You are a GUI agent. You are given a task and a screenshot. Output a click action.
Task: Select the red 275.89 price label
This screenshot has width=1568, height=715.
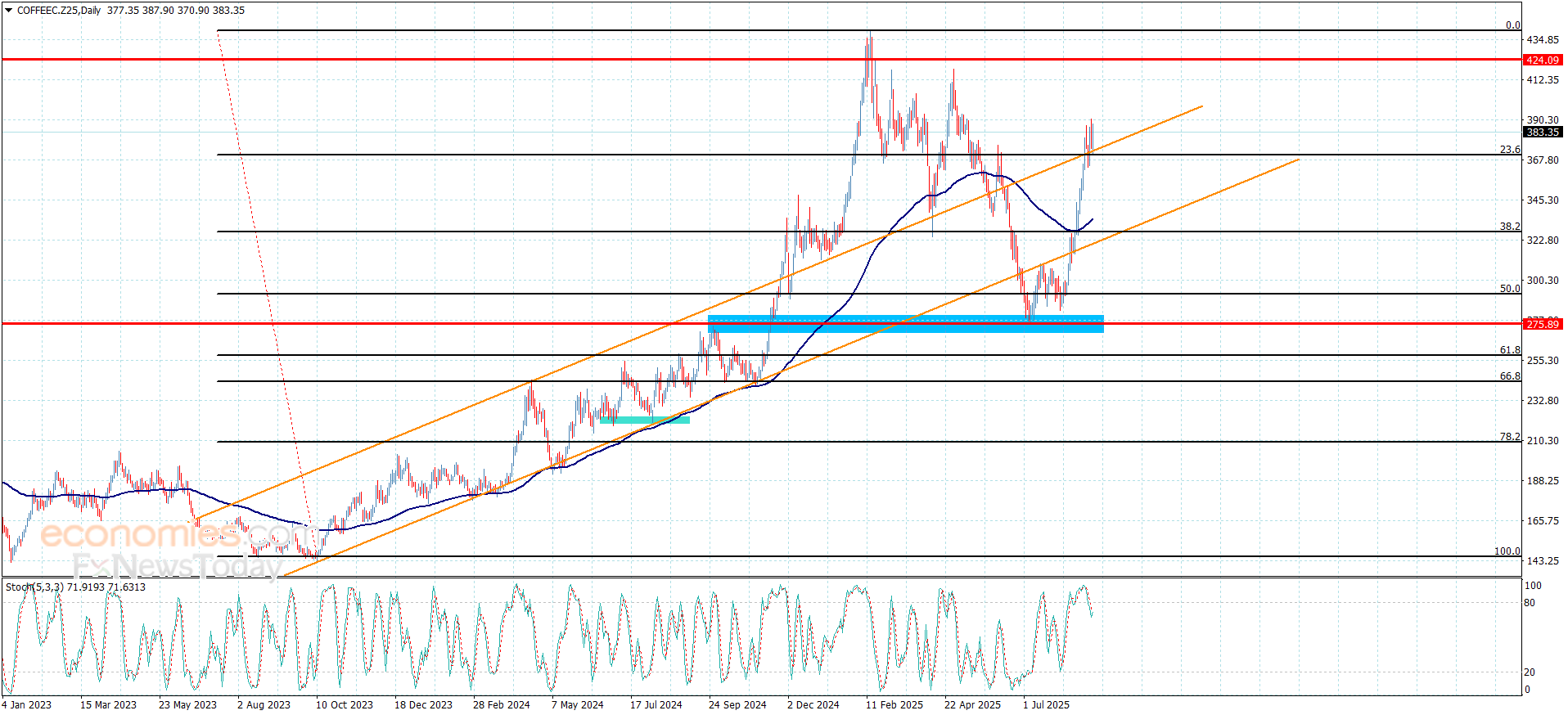1543,324
